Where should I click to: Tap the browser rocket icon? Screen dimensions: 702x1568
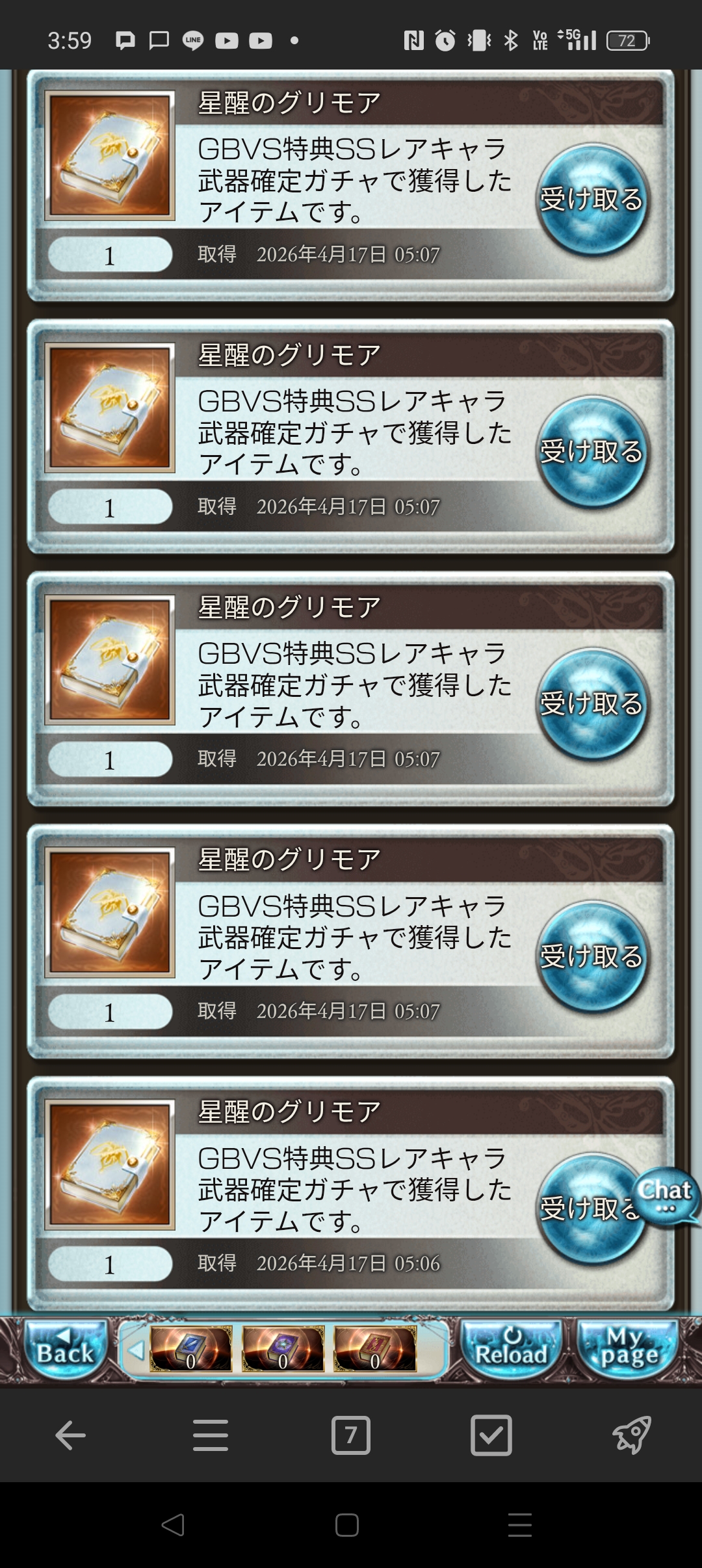[632, 1435]
